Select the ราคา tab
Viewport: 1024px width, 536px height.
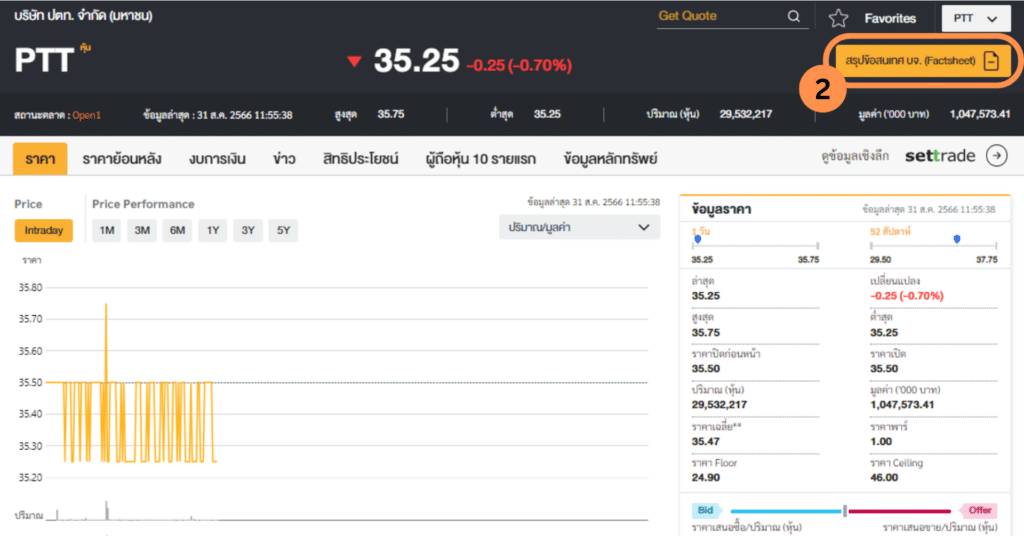[x=40, y=159]
